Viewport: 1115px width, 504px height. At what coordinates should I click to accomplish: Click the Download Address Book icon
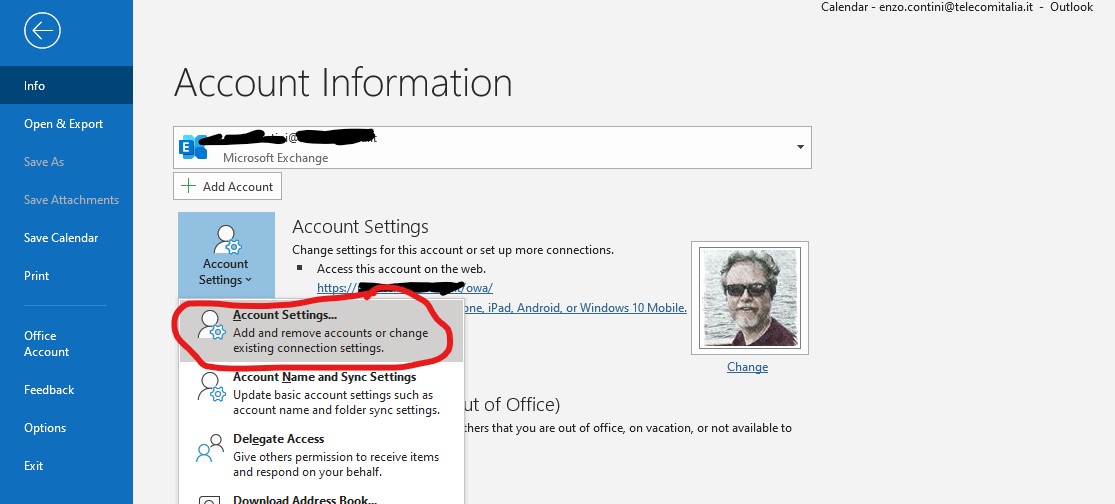pyautogui.click(x=211, y=498)
